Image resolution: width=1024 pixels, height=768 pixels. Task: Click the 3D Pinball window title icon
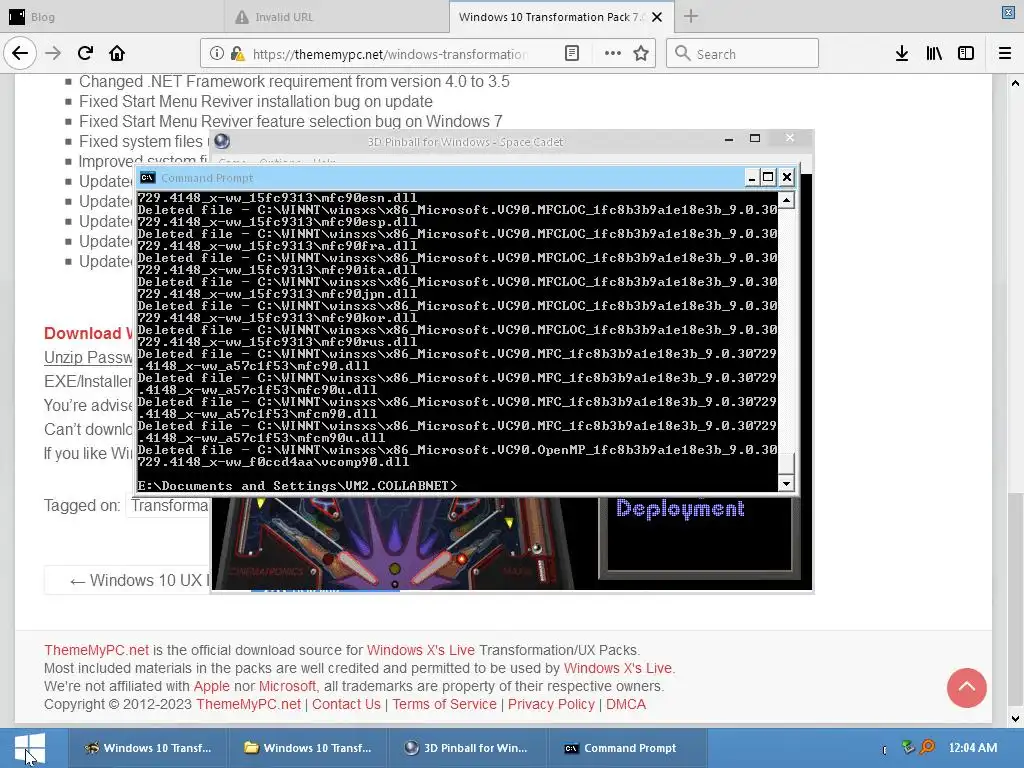[x=222, y=141]
